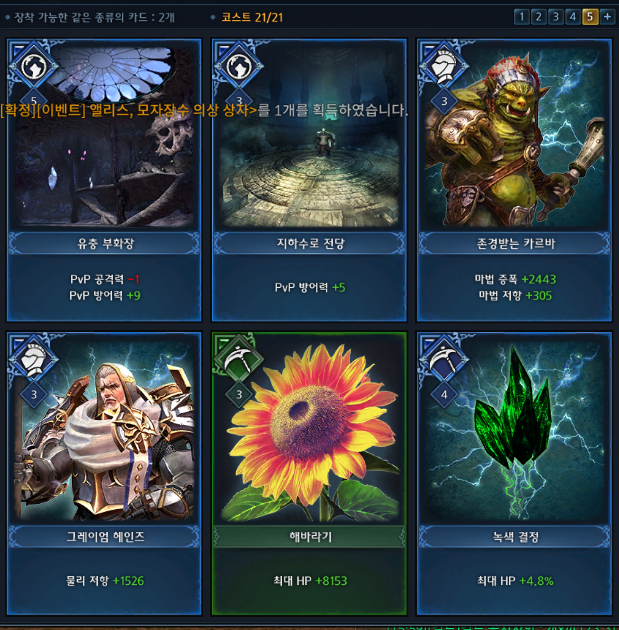Click globe icon on 유충 부화장 card
Viewport: 619px width, 630px height.
pyautogui.click(x=34, y=66)
